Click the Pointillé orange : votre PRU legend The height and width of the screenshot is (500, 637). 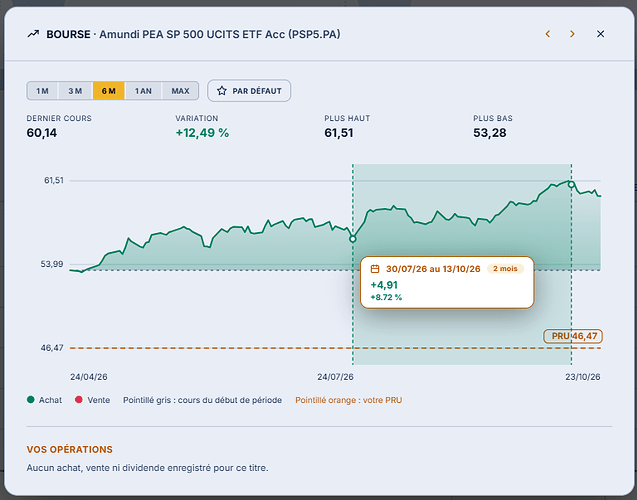pyautogui.click(x=349, y=400)
